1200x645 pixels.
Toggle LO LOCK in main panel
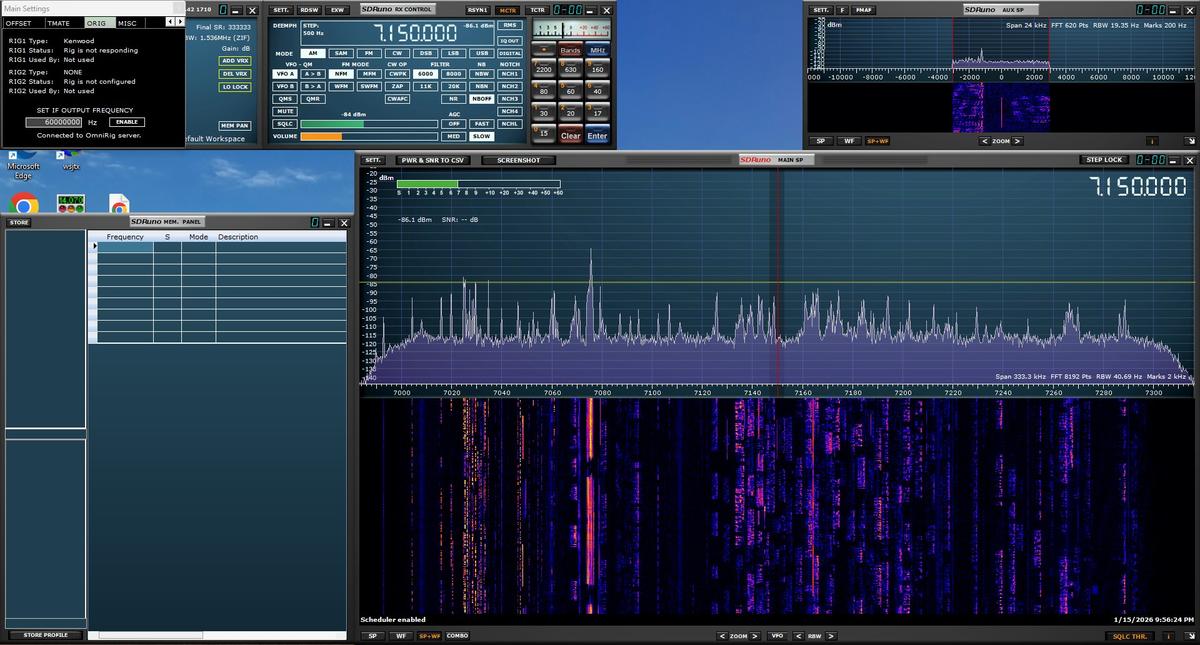pos(235,87)
